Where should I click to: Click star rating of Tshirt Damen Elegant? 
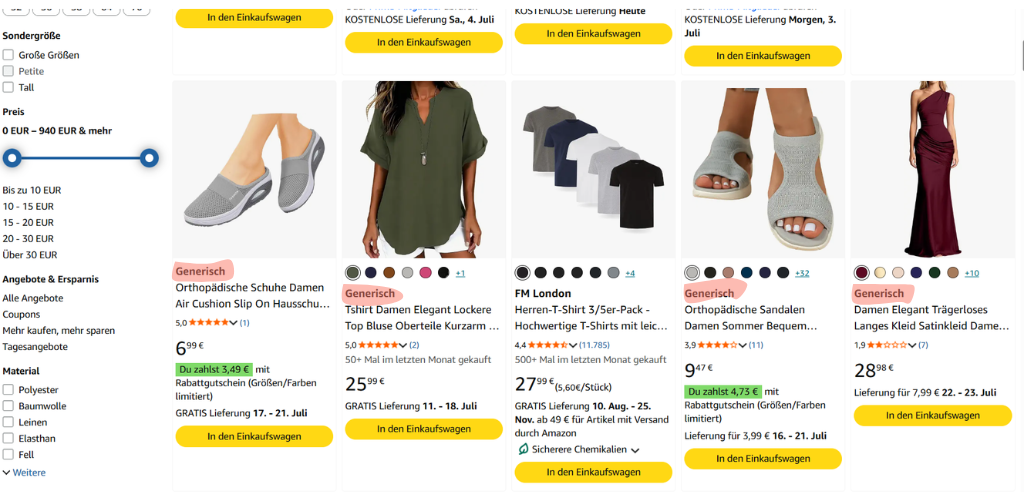pos(378,344)
